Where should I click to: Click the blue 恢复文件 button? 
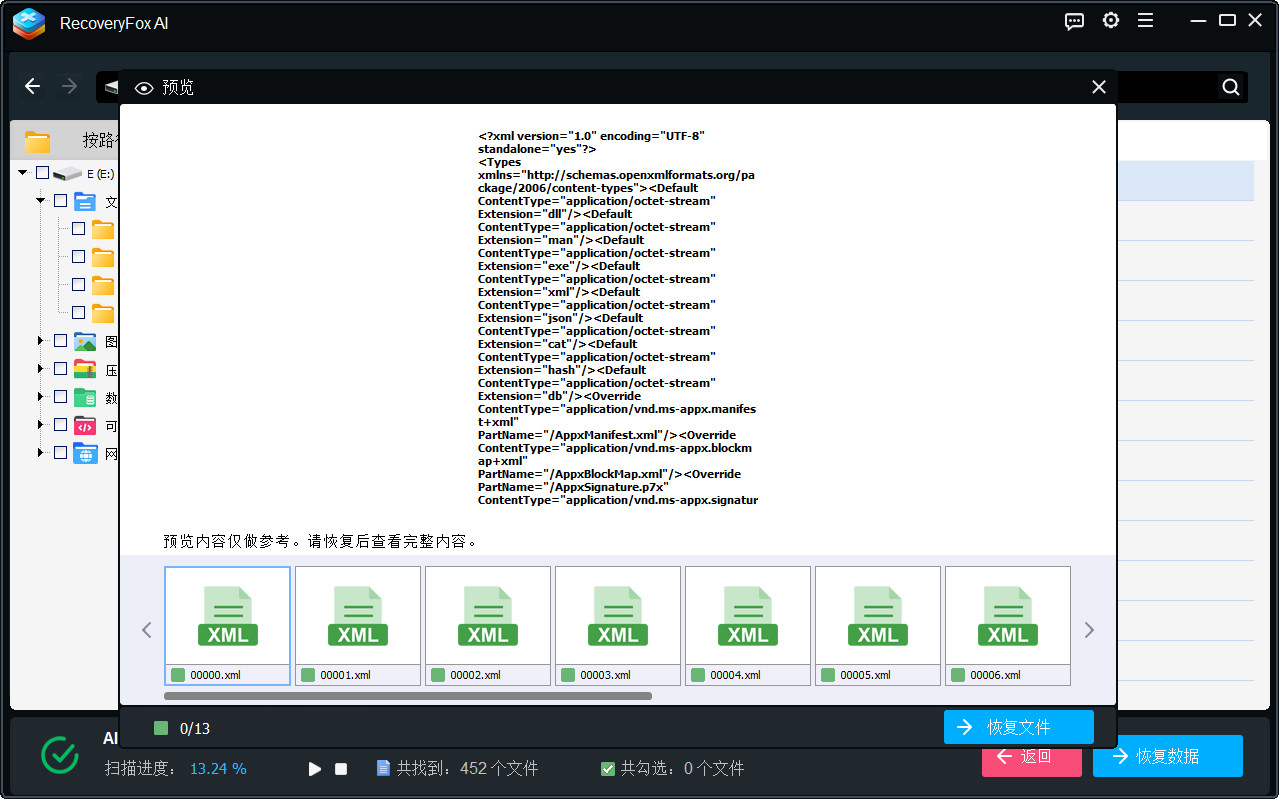[1018, 727]
